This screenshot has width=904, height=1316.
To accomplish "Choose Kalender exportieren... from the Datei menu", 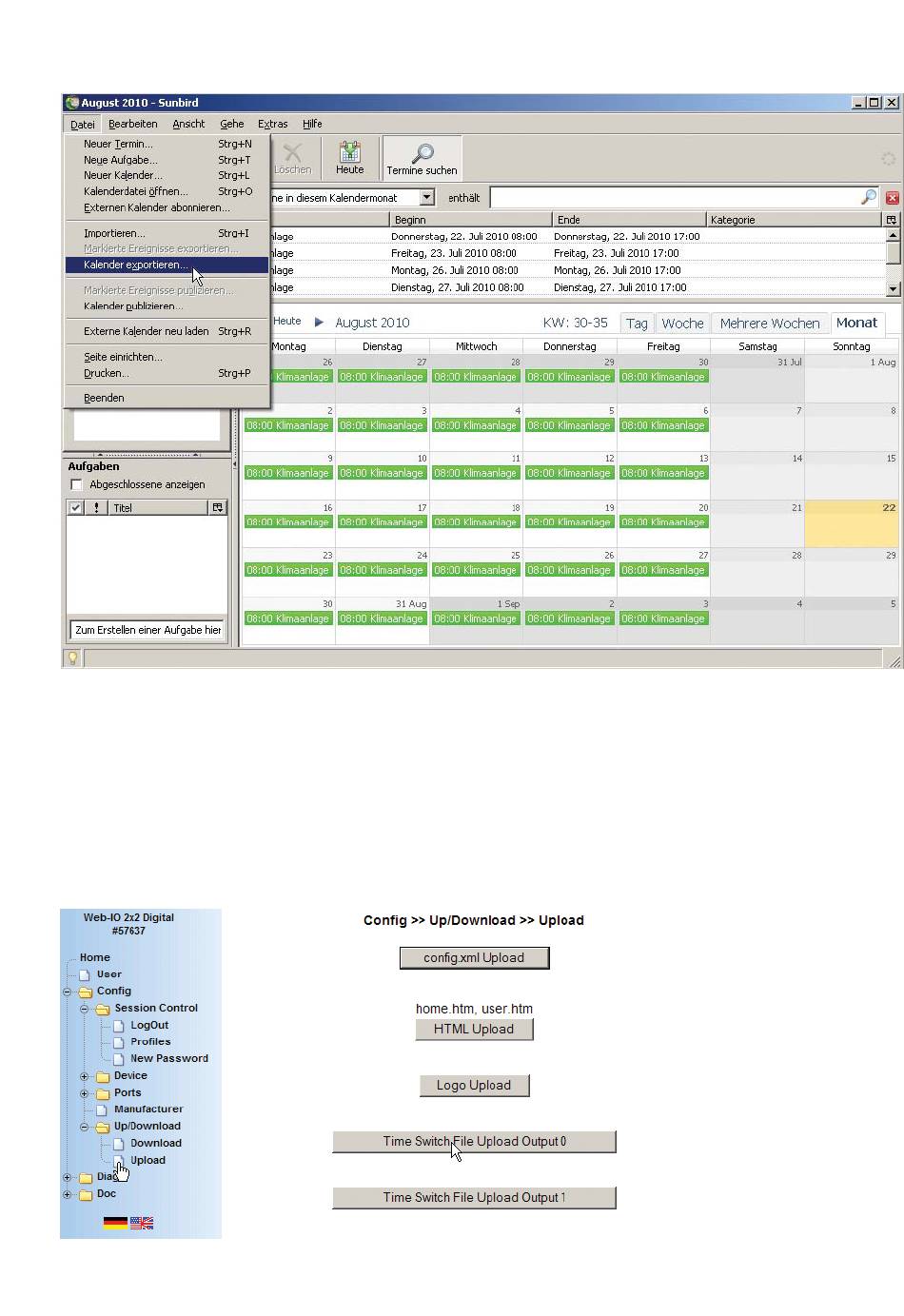I will tap(167, 265).
